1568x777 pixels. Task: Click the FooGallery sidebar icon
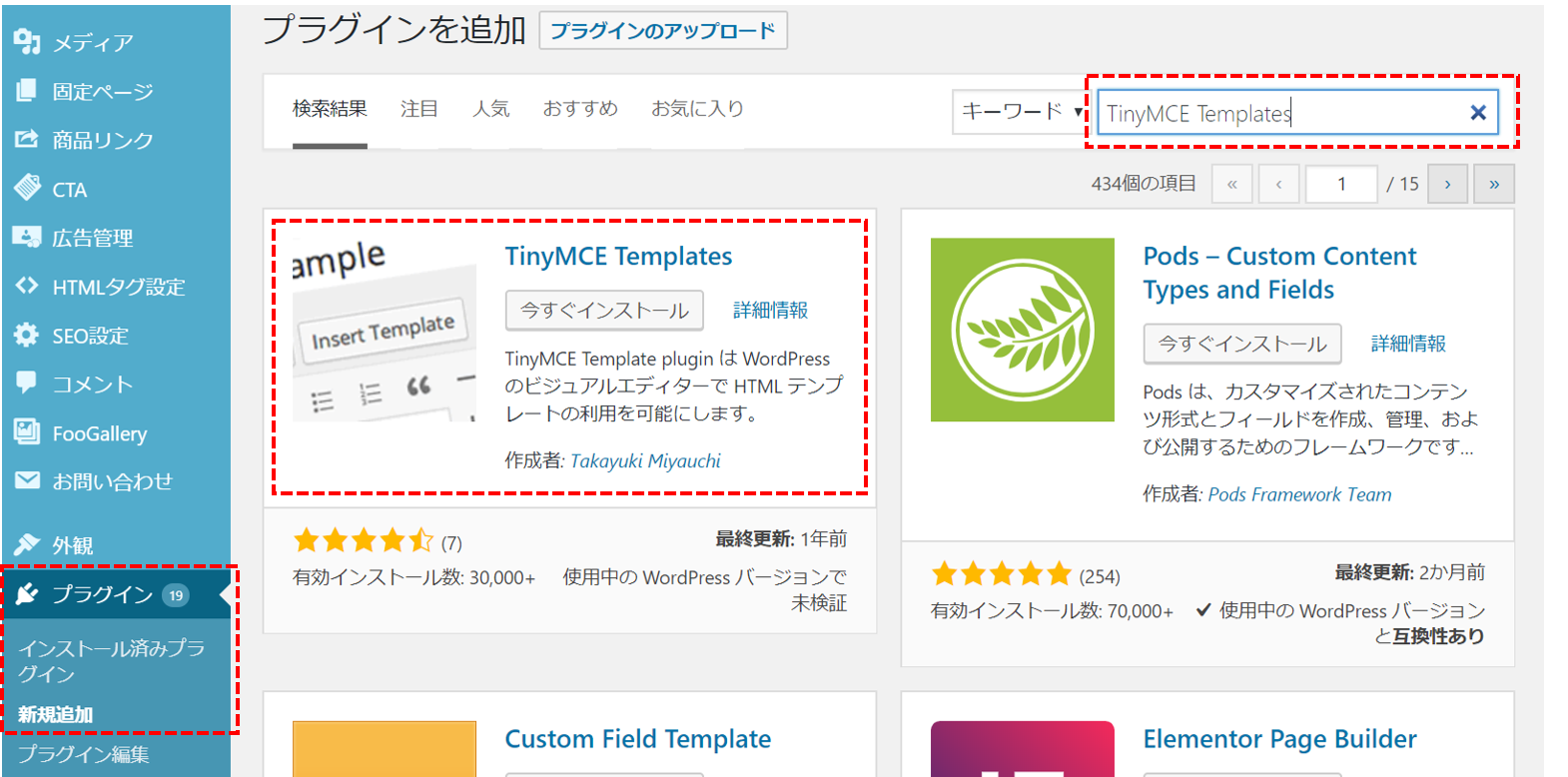(x=27, y=431)
